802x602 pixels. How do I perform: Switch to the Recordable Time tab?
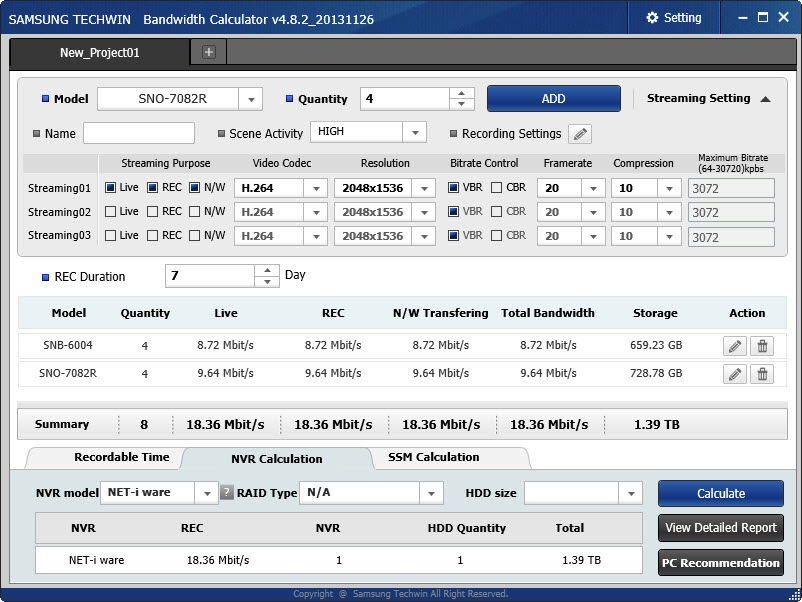point(122,457)
